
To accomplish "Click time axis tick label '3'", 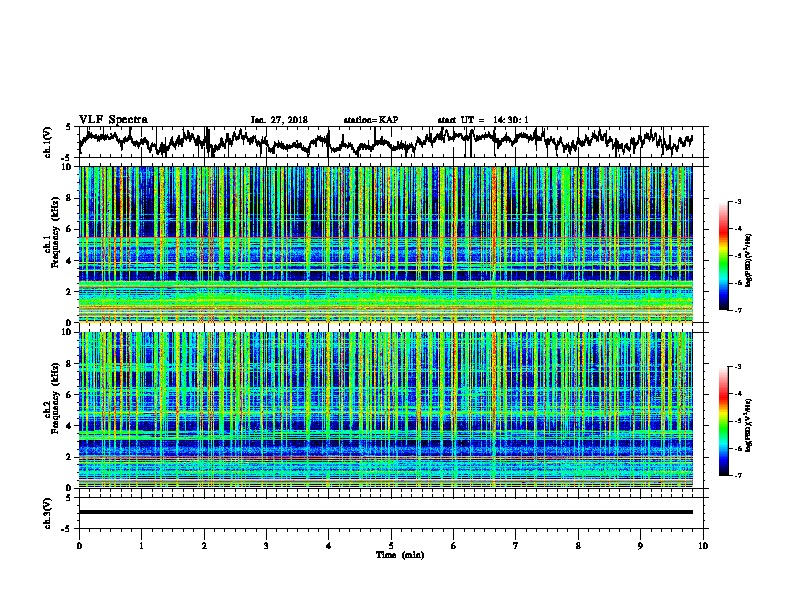I will 266,546.
